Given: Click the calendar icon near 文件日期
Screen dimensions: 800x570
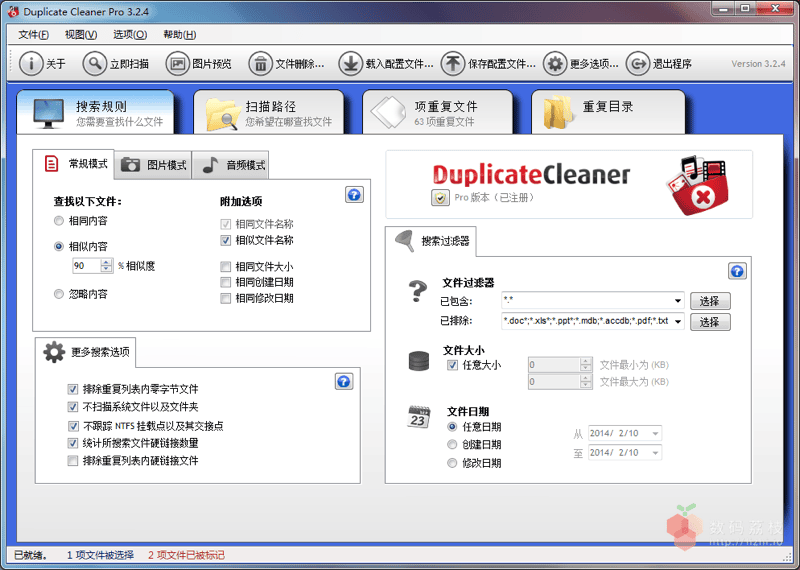Looking at the screenshot, I should tap(419, 417).
